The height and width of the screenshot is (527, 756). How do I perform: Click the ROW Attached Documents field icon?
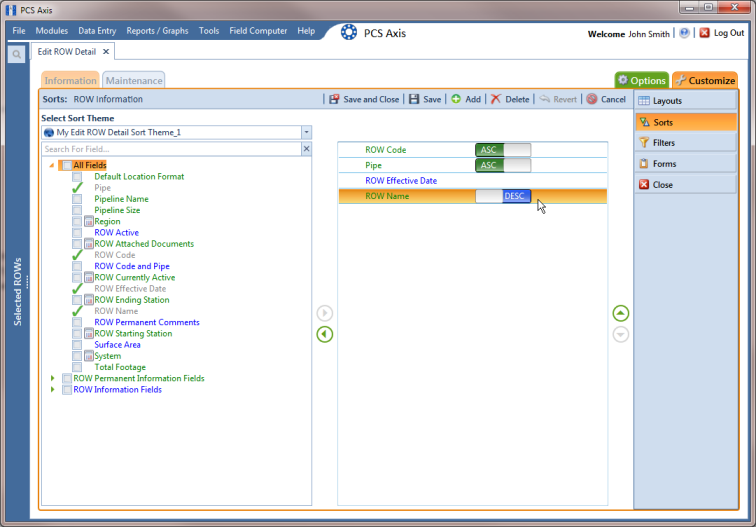[x=89, y=244]
